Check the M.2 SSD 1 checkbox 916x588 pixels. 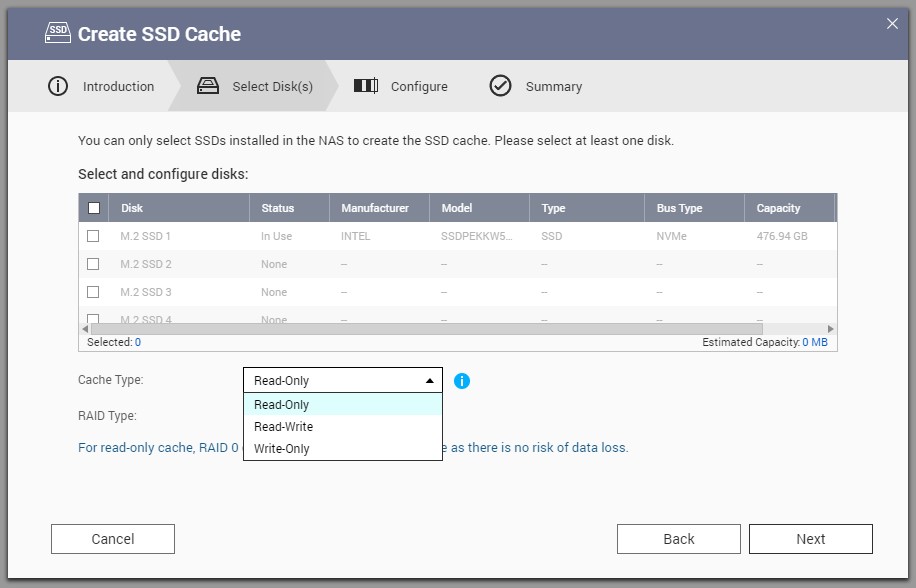pos(93,236)
